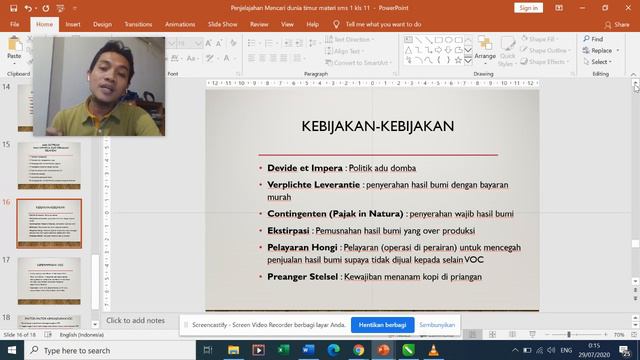The width and height of the screenshot is (640, 360).
Task: Select the slide 15 thumbnail
Action: 49,166
